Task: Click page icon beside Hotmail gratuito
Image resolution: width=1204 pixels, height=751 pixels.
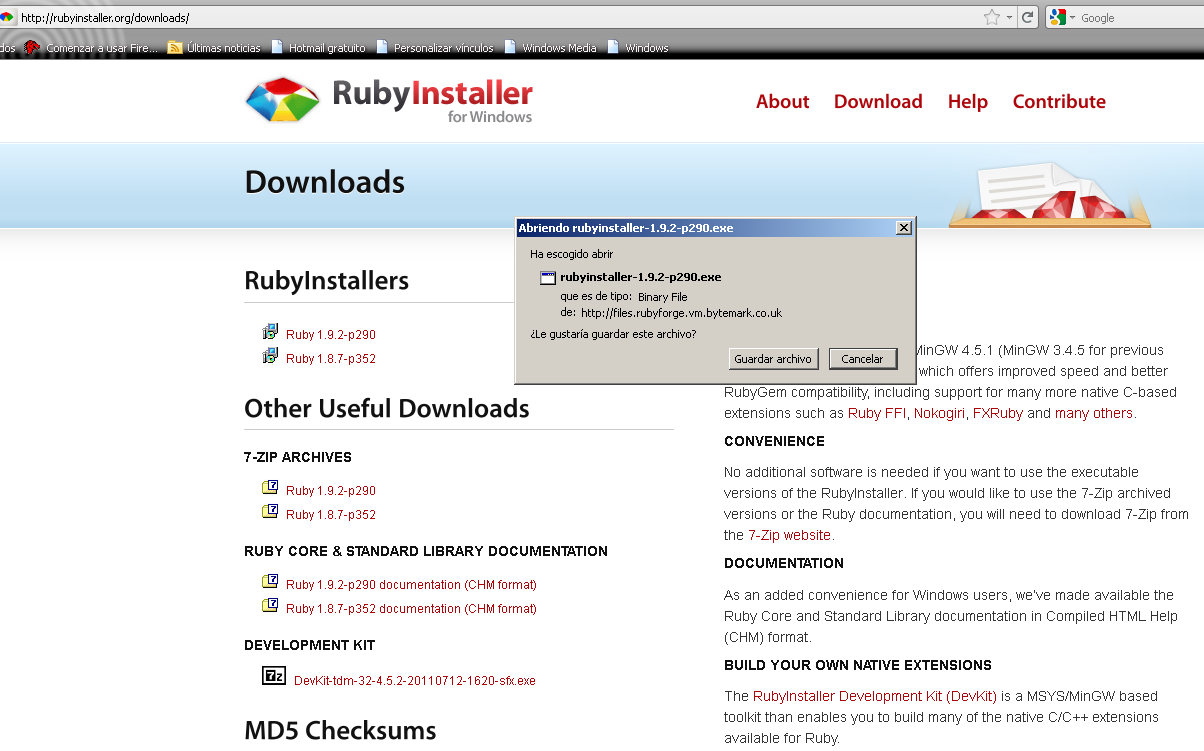Action: coord(278,47)
